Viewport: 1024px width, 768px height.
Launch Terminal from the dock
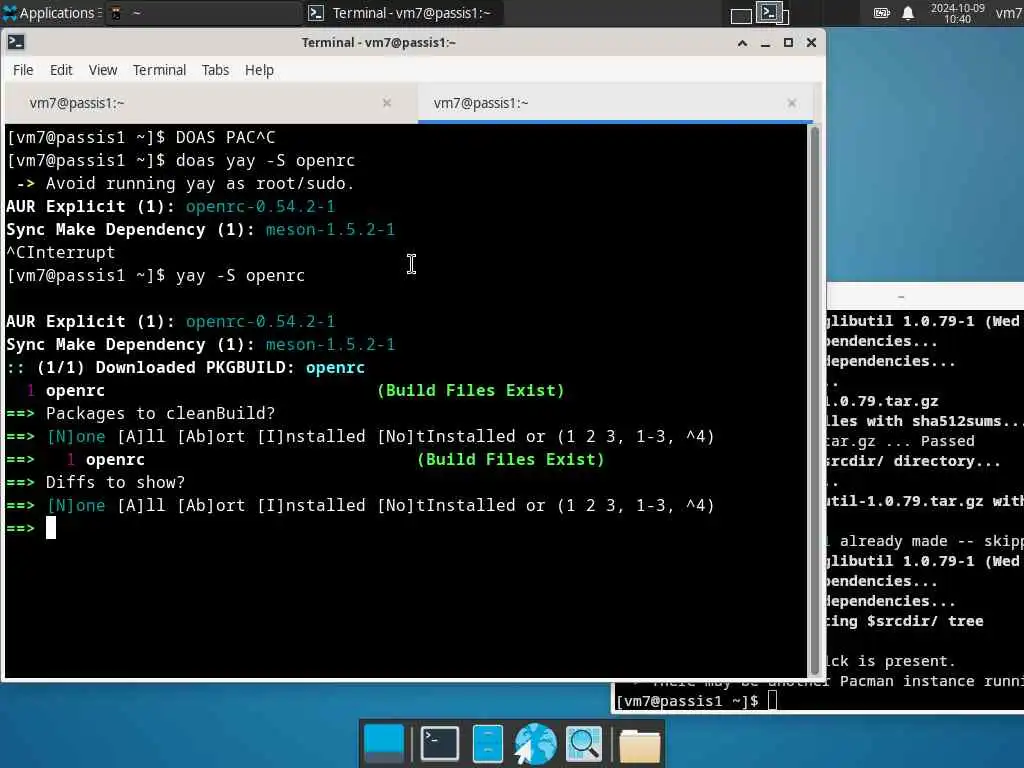(x=440, y=743)
